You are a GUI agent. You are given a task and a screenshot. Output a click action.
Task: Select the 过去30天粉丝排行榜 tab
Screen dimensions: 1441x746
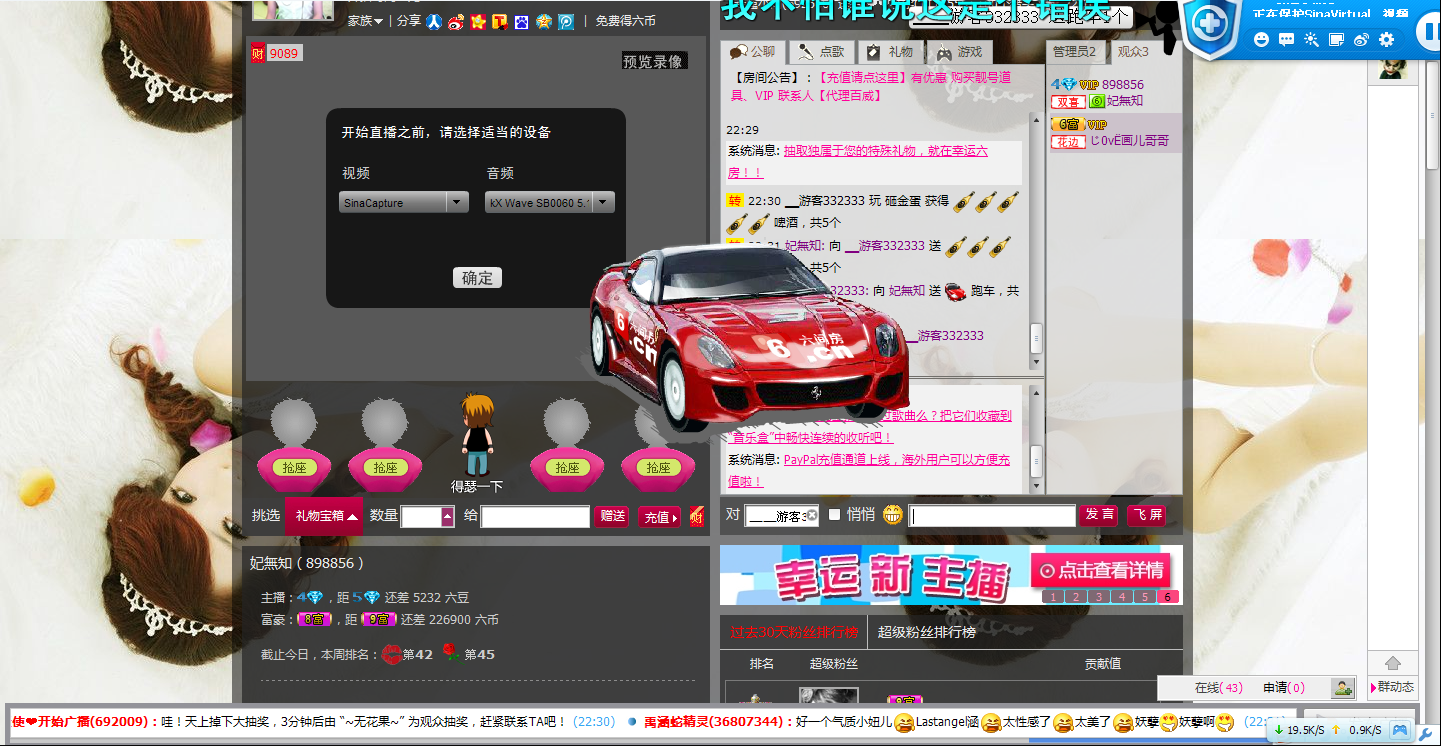point(793,632)
